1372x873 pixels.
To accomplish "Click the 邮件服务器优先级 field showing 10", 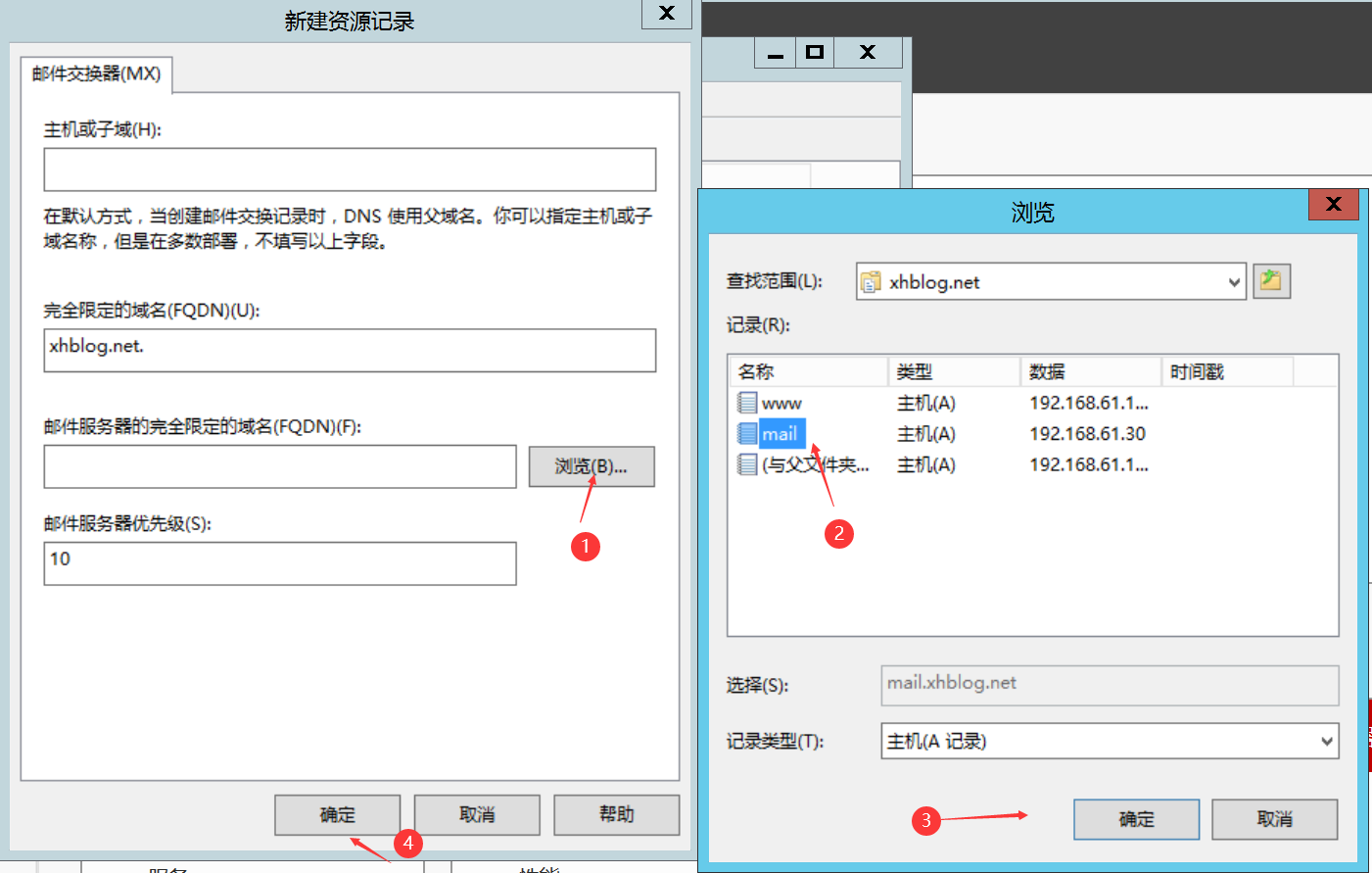I will 280,563.
